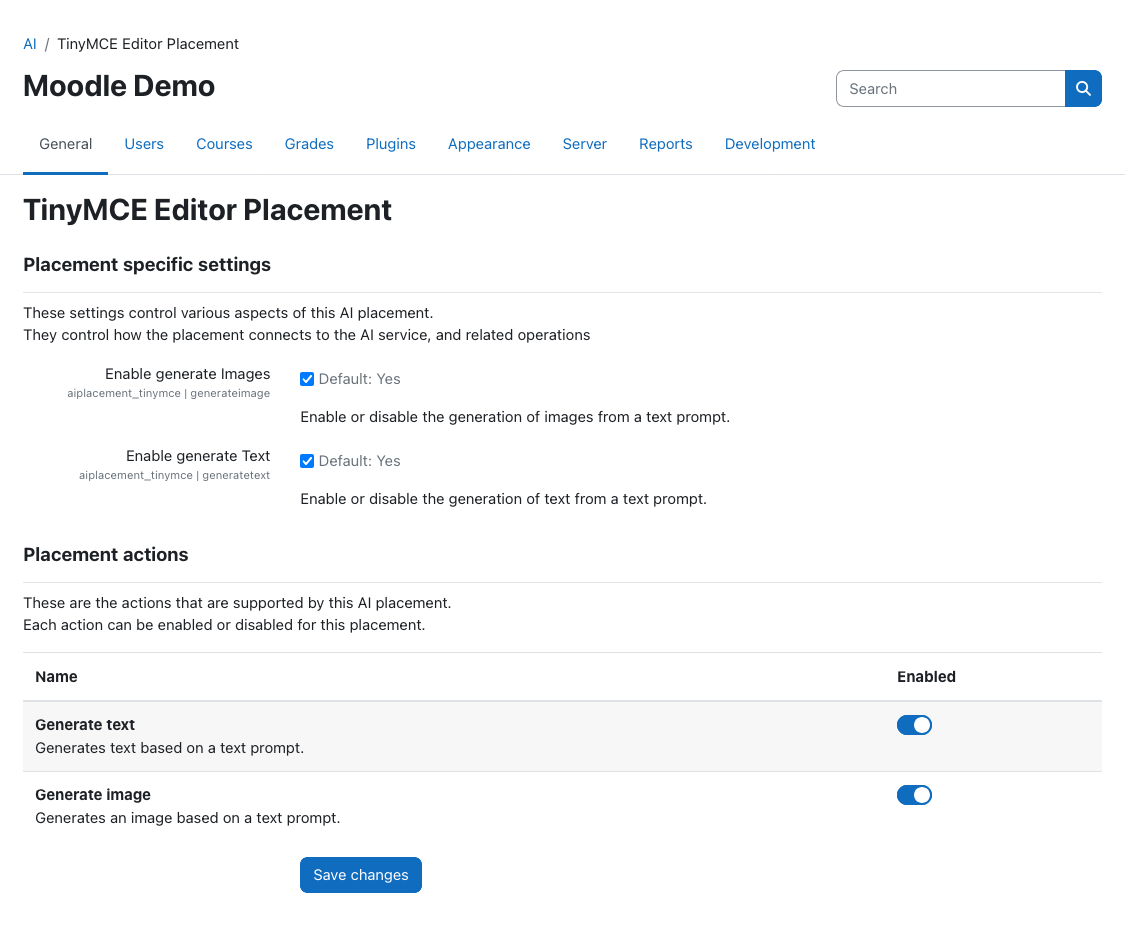The height and width of the screenshot is (933, 1125).
Task: Click the TinyMCE Editor Placement breadcrumb text
Action: [x=148, y=44]
